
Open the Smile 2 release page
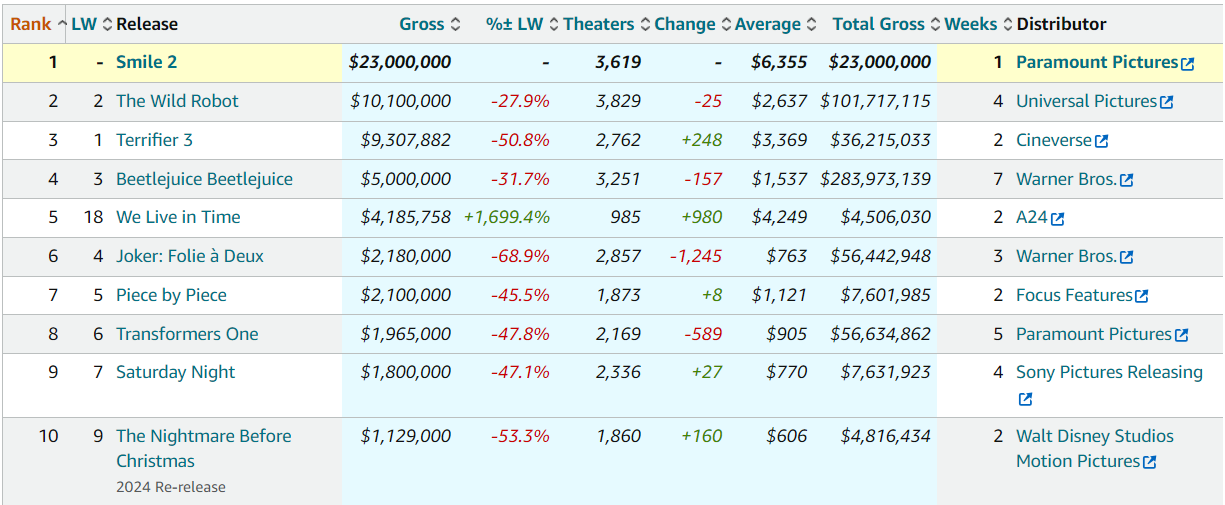pos(146,62)
